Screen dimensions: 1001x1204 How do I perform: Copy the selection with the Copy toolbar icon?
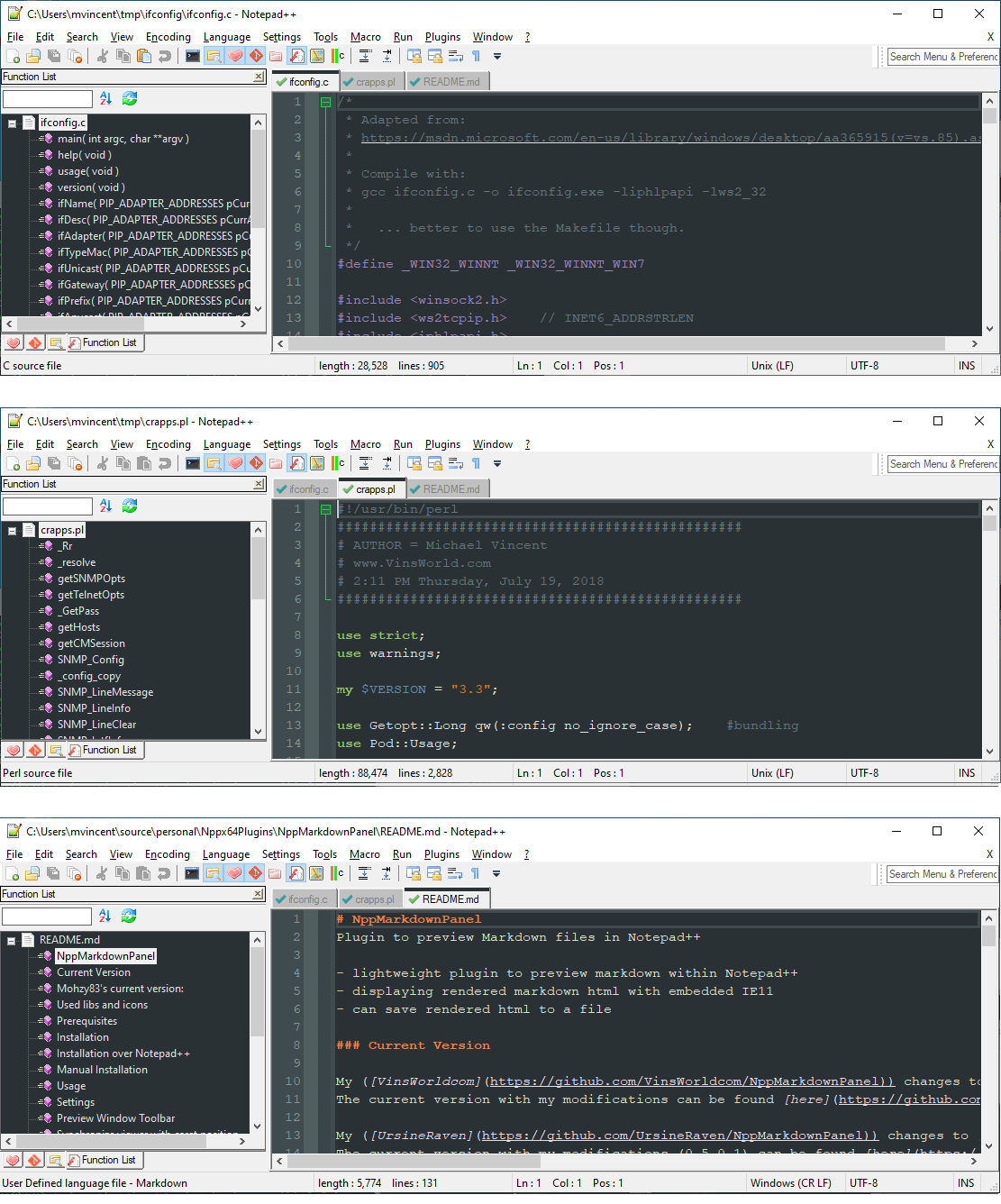click(x=123, y=56)
